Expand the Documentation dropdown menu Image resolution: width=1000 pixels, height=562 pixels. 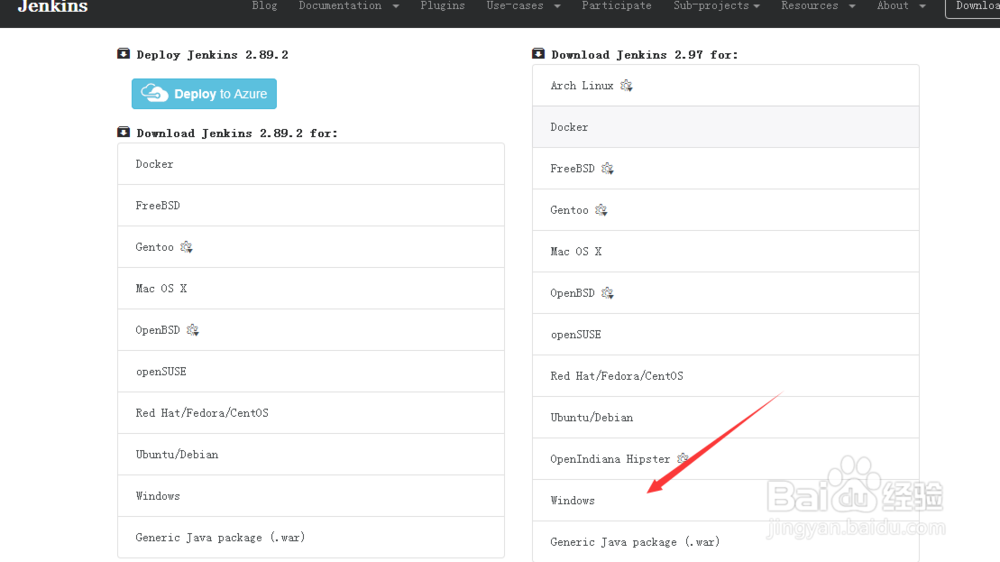(x=348, y=6)
